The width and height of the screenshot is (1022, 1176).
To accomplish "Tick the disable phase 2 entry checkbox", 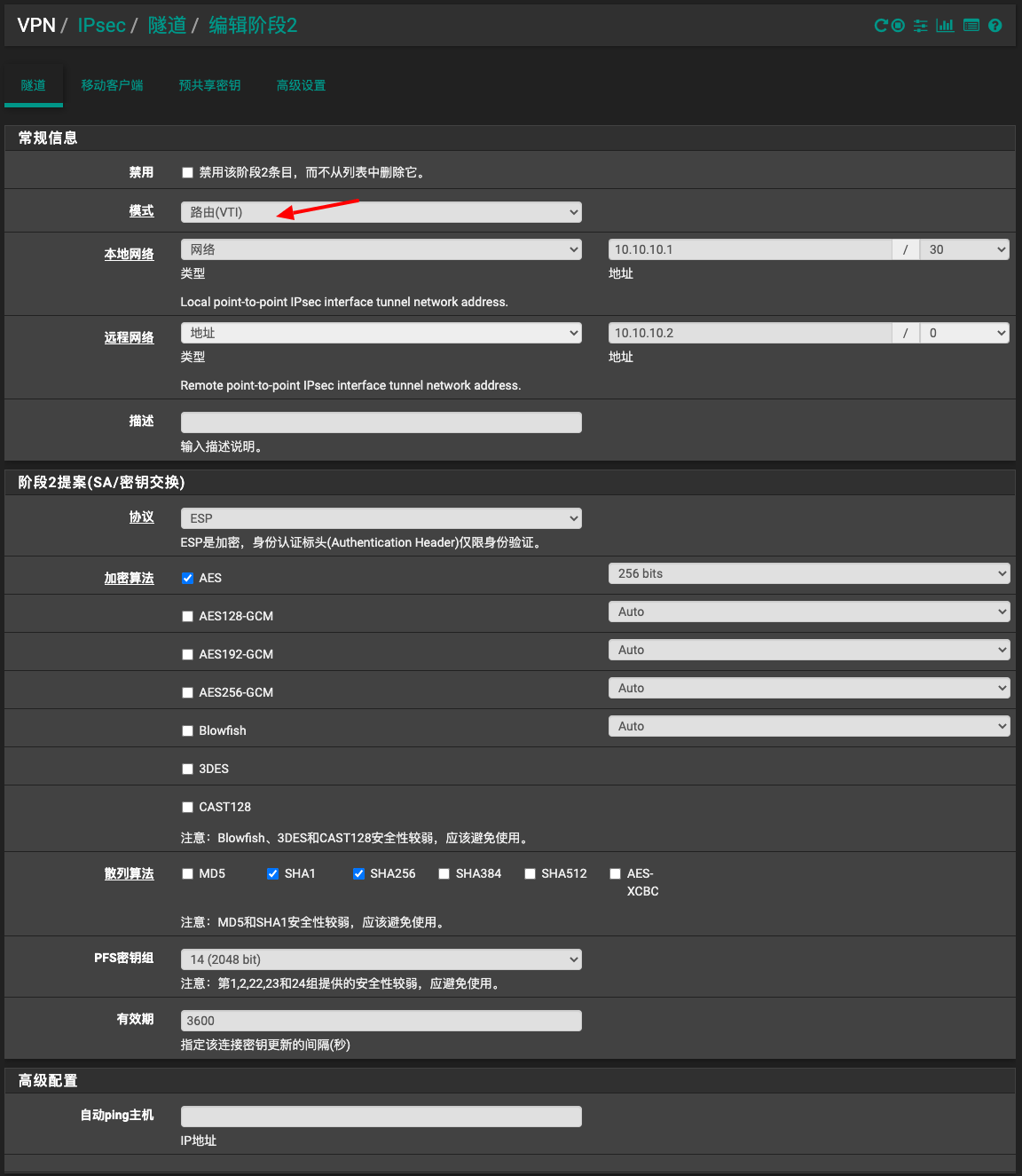I will point(187,172).
